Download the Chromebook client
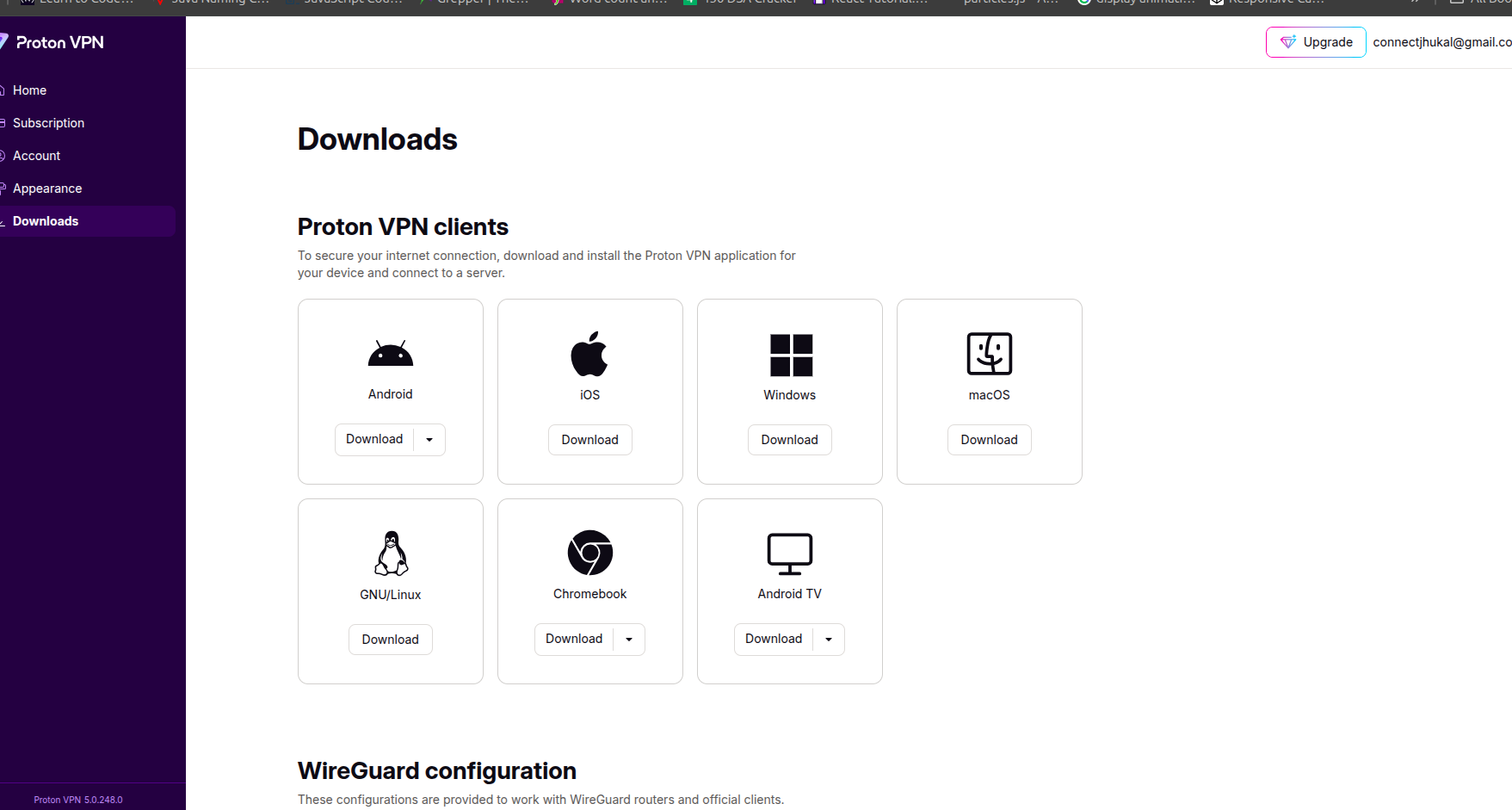 click(x=574, y=639)
